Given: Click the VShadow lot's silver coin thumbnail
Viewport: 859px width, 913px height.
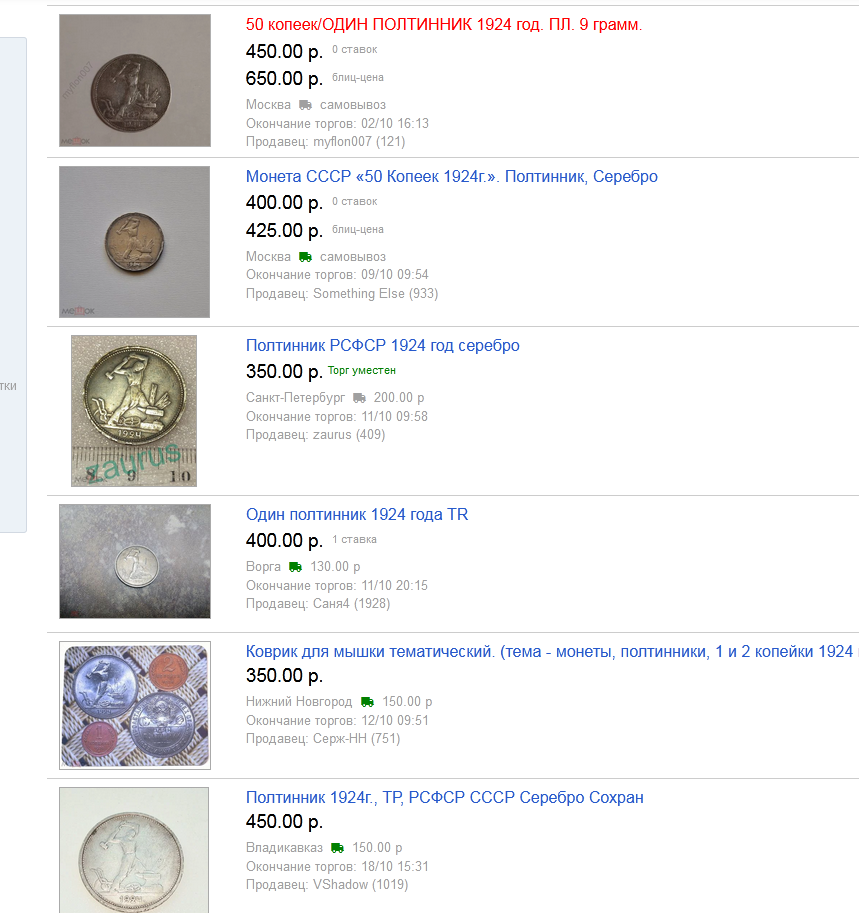Looking at the screenshot, I should (x=134, y=850).
